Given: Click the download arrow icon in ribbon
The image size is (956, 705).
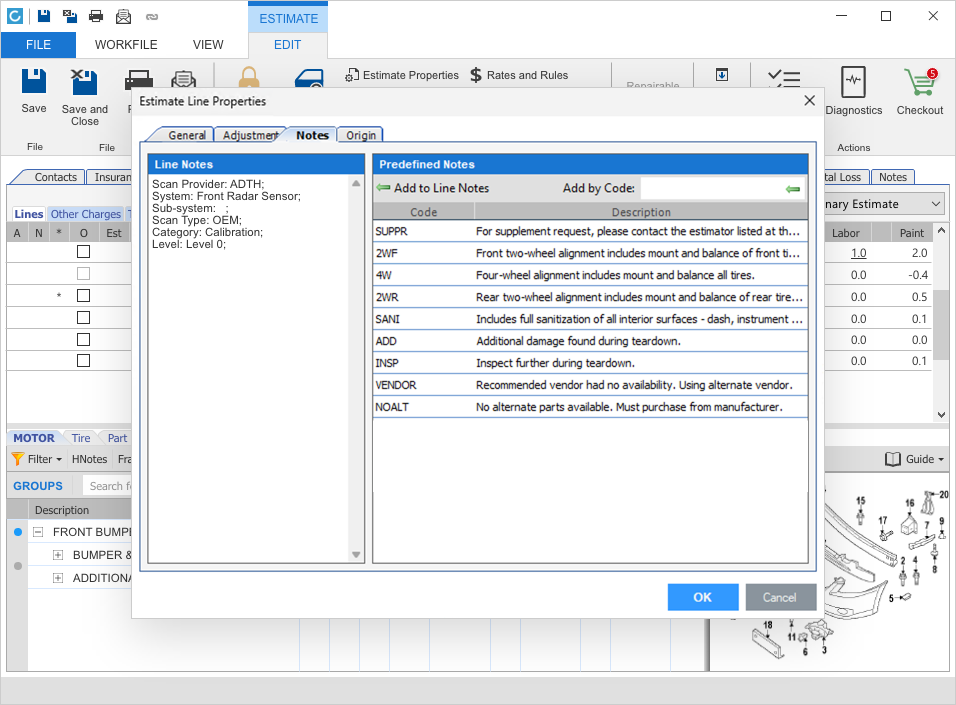Looking at the screenshot, I should tap(722, 74).
